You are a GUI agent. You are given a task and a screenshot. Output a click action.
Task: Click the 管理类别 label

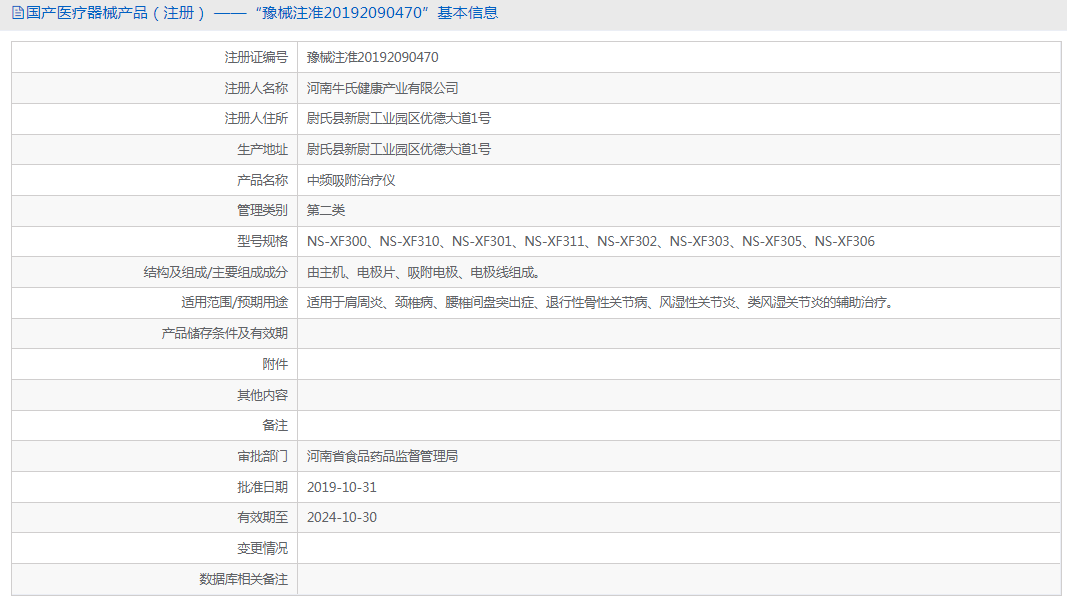pyautogui.click(x=262, y=210)
